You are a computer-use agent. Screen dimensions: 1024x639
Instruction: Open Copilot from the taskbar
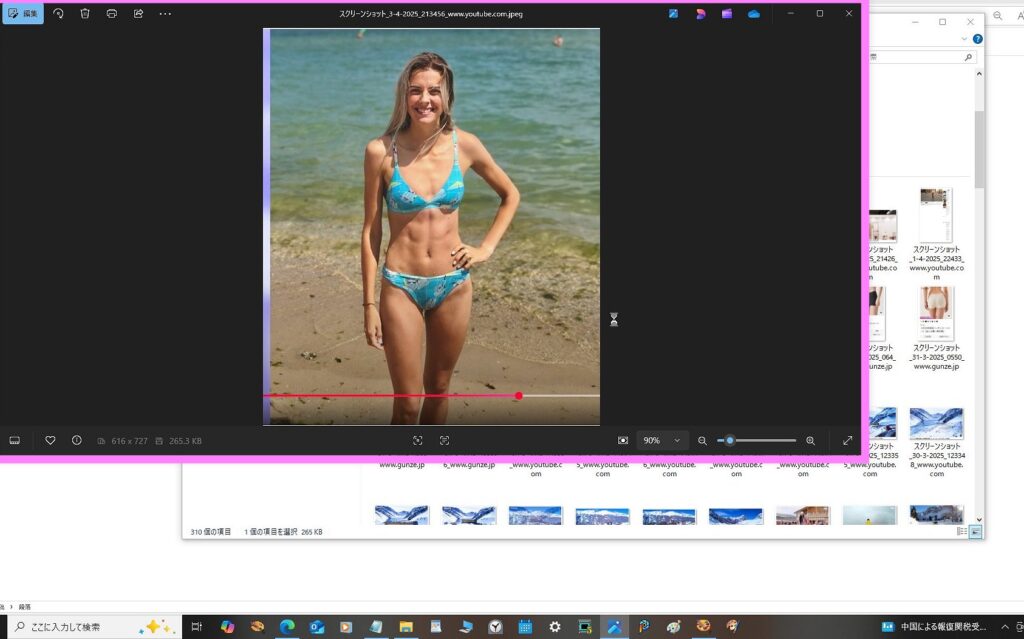[227, 627]
